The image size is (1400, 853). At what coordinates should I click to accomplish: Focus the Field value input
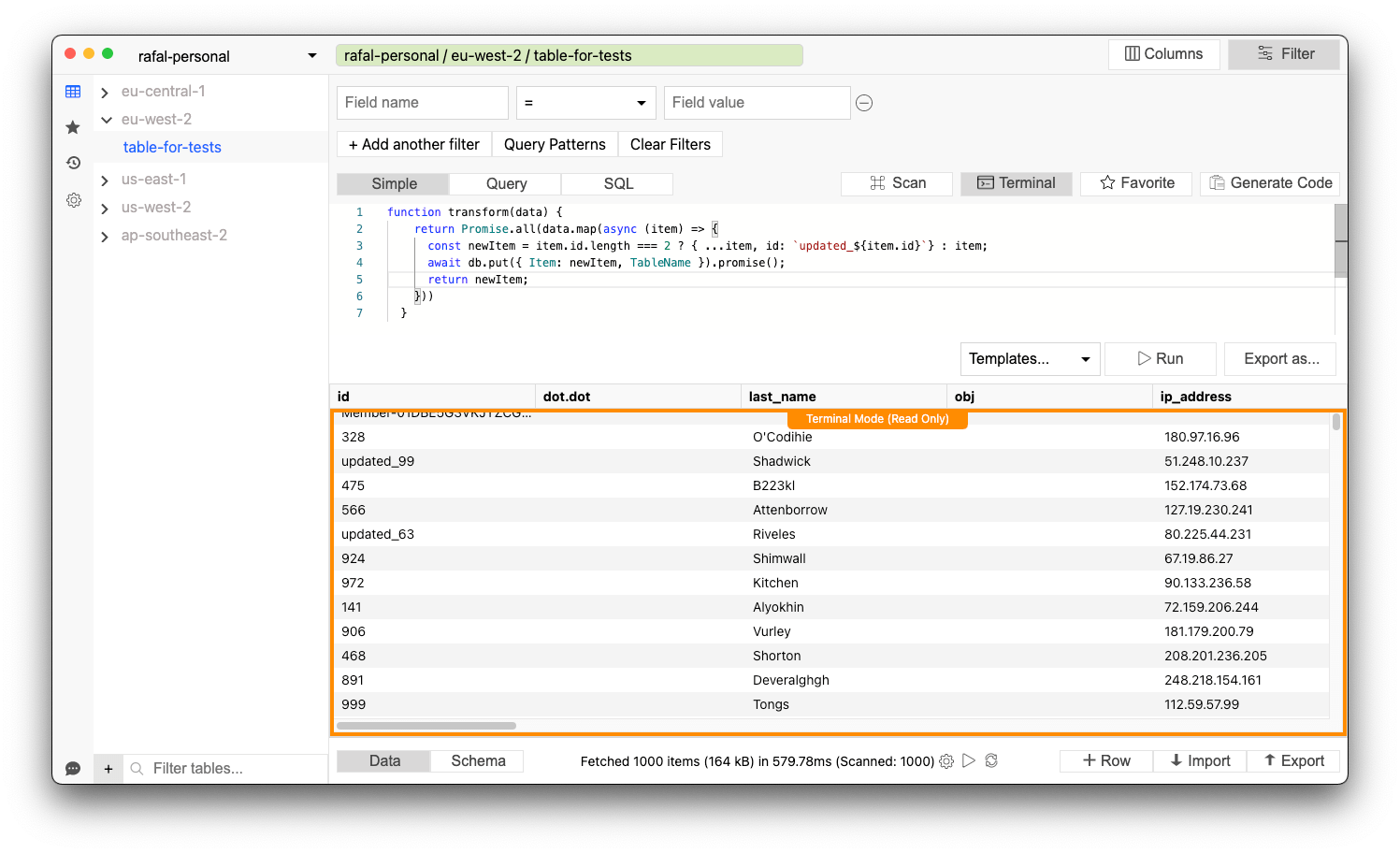pyautogui.click(x=758, y=103)
